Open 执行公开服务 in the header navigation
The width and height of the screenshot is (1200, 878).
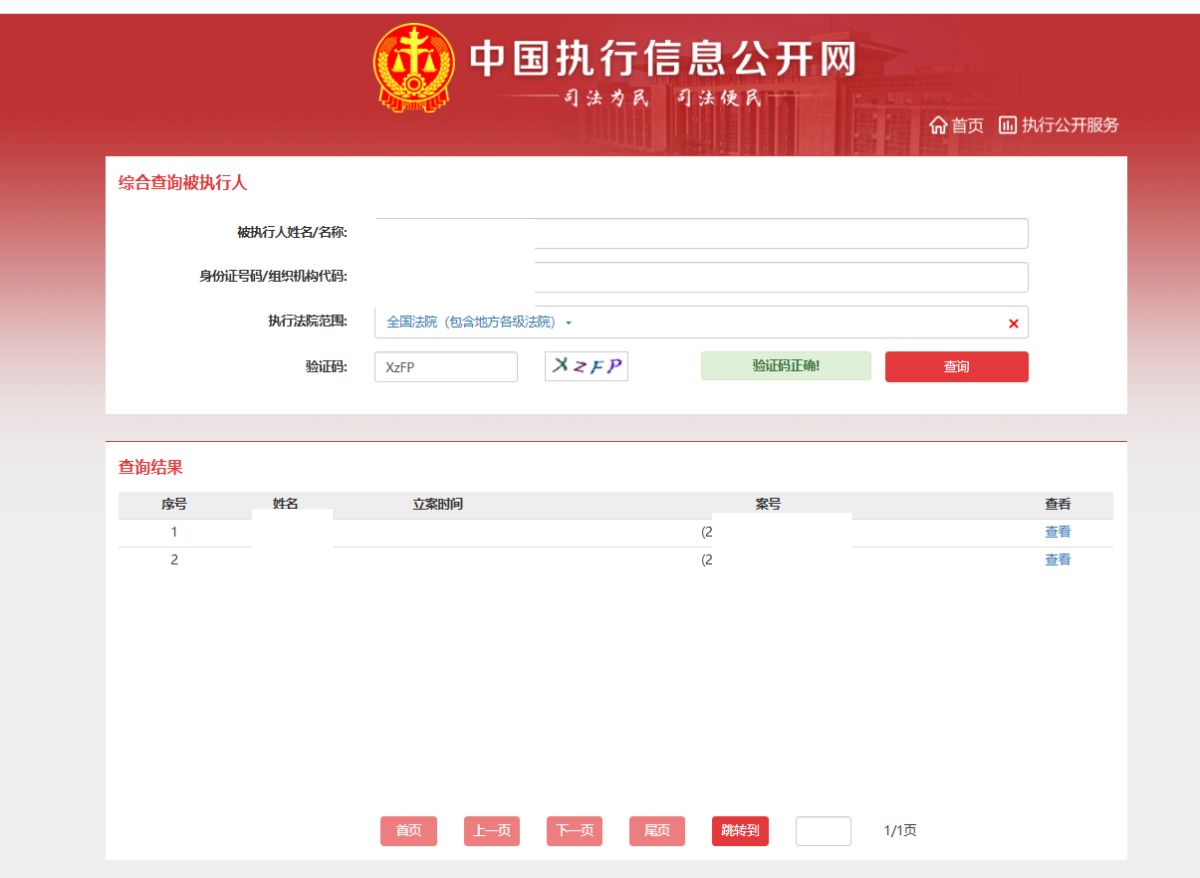[x=1059, y=125]
